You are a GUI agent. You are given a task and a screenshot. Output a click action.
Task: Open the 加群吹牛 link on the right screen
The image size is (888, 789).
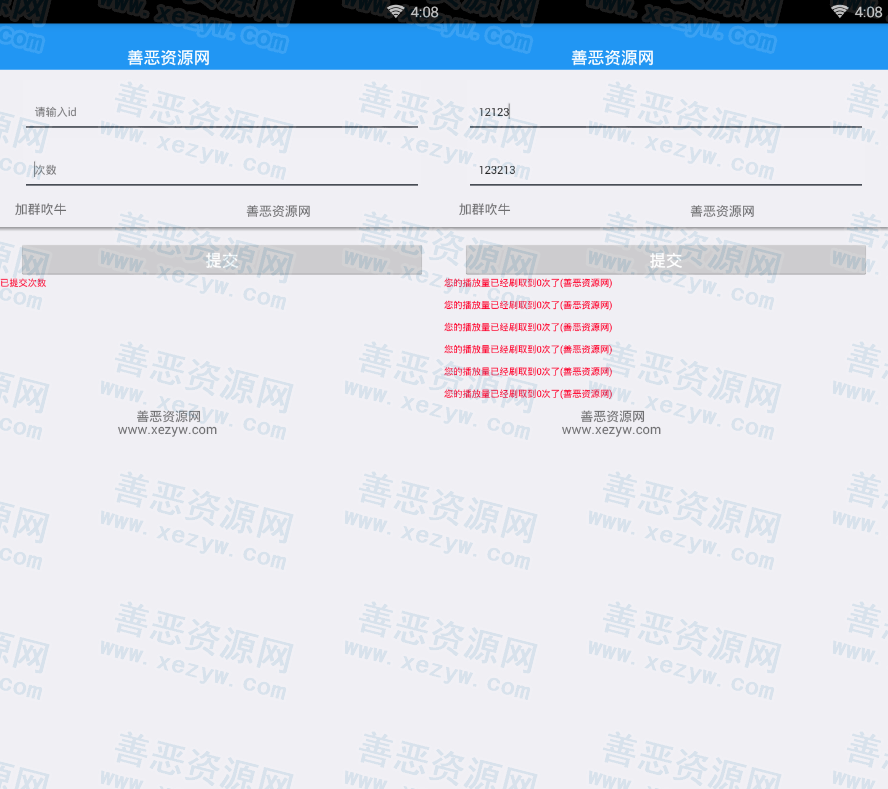[x=484, y=210]
